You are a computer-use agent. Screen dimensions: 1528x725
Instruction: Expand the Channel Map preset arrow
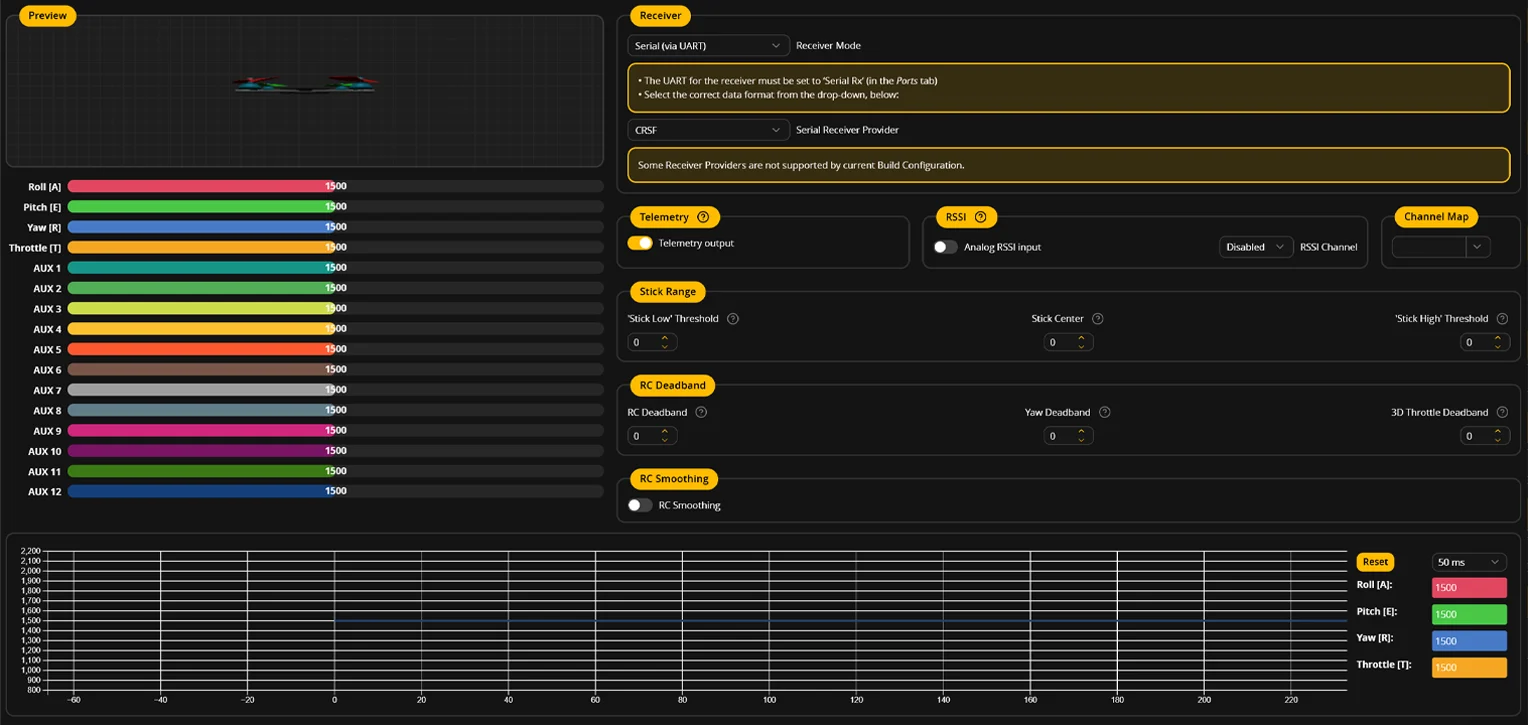1478,247
